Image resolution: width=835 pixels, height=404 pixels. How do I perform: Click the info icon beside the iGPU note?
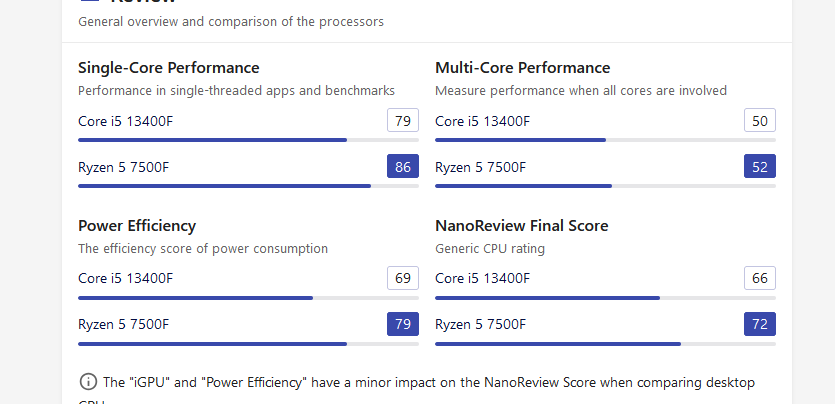pyautogui.click(x=88, y=382)
